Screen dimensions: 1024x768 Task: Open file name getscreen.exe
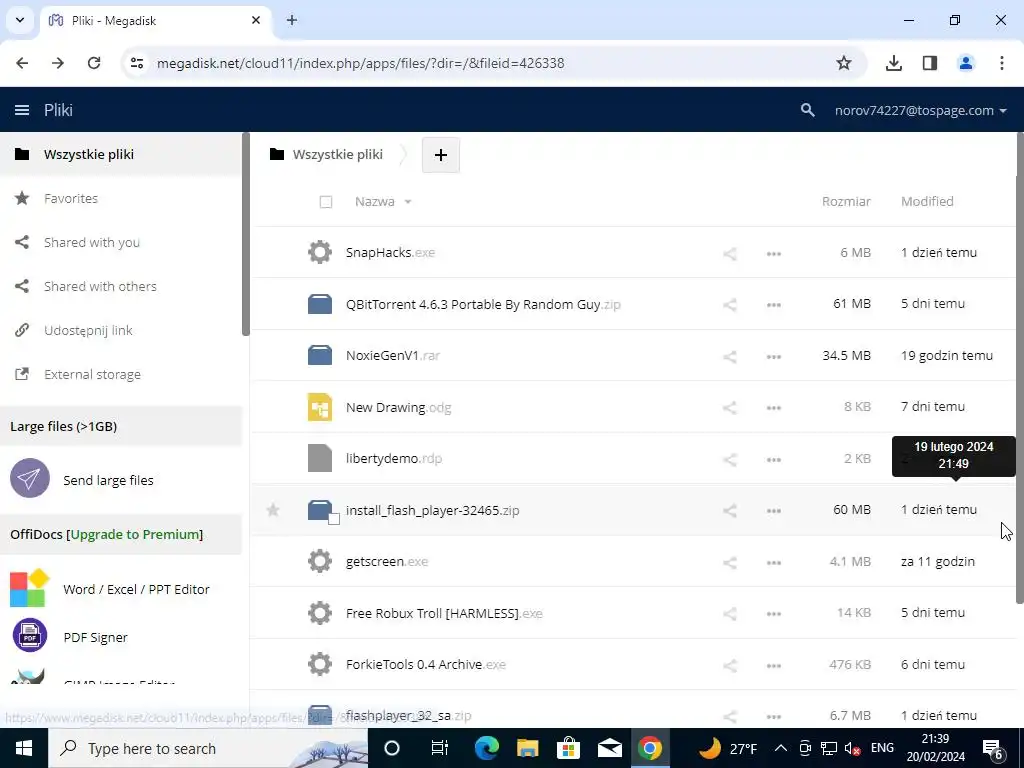[387, 561]
